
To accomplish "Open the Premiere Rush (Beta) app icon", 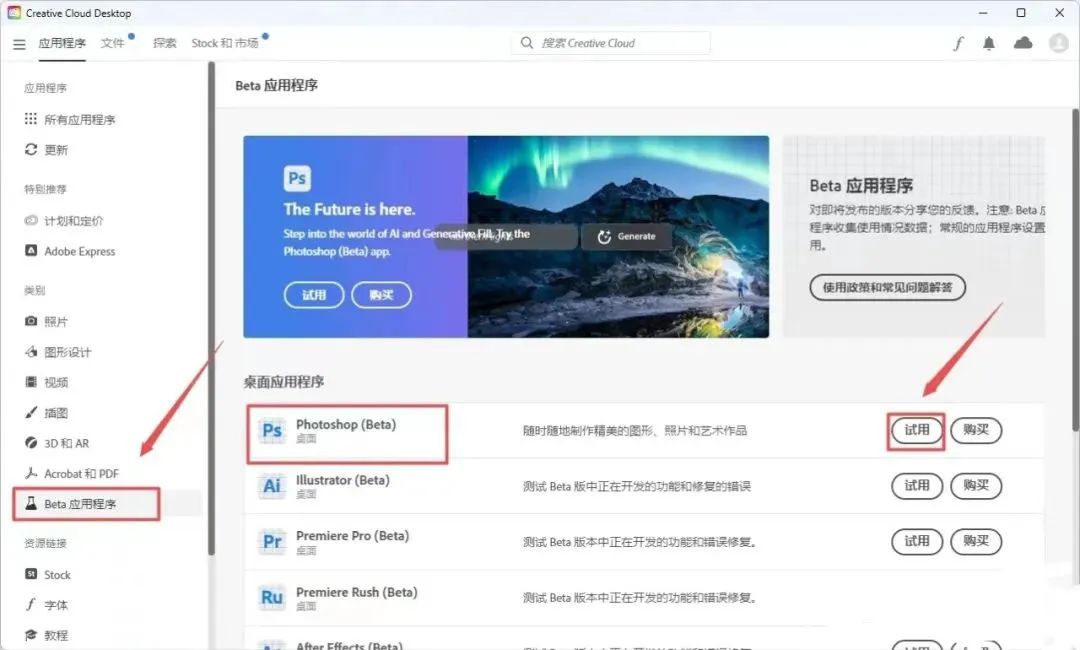I will coord(271,597).
